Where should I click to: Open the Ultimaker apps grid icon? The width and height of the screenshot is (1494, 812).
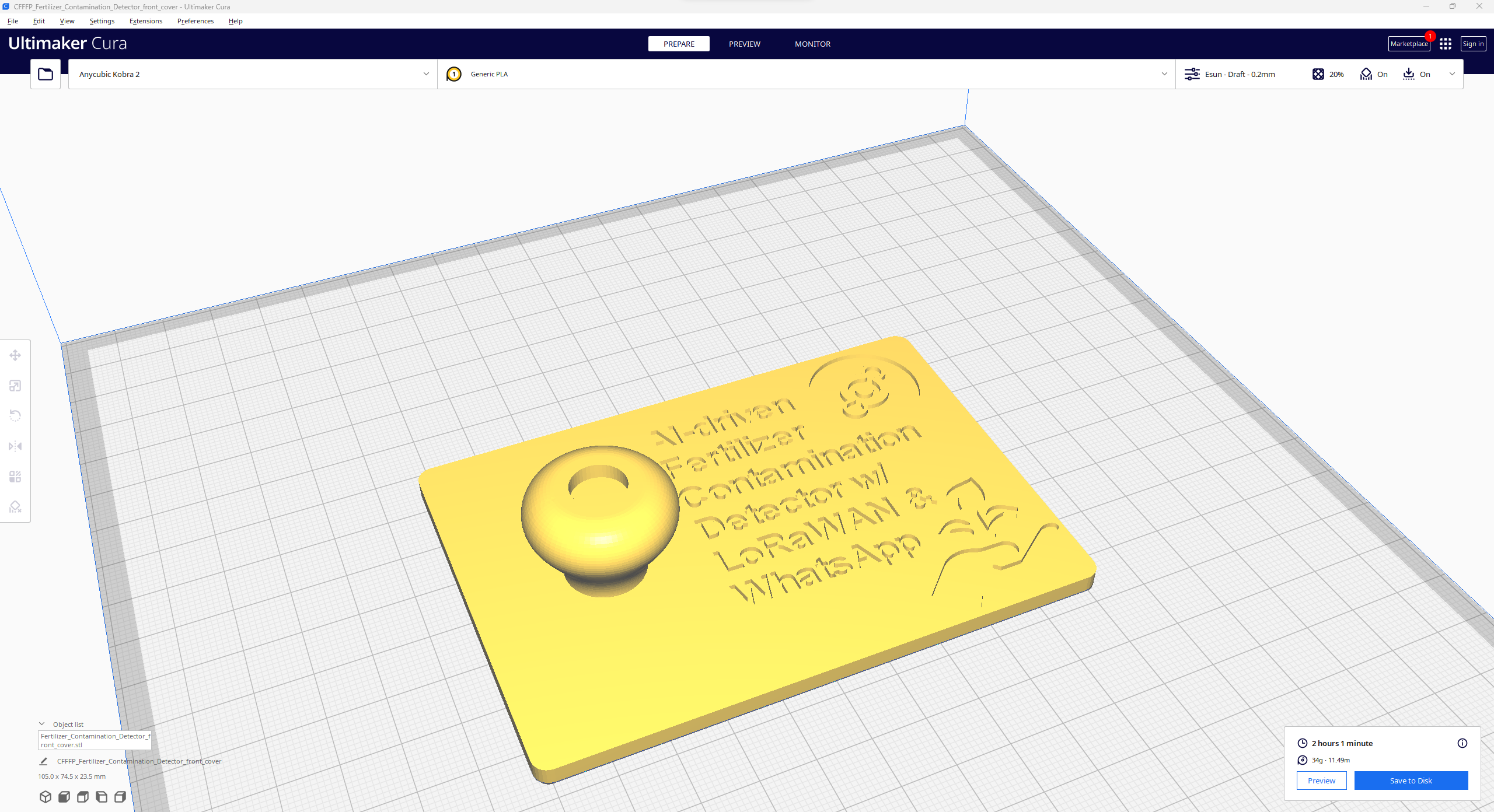(1445, 44)
